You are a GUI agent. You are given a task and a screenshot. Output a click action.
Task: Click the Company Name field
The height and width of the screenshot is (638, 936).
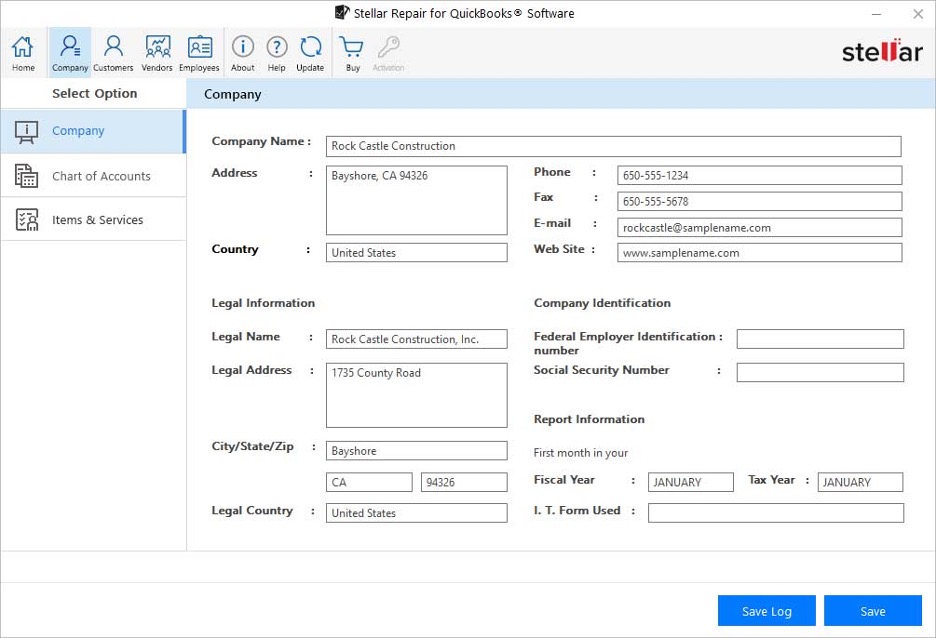pyautogui.click(x=614, y=146)
